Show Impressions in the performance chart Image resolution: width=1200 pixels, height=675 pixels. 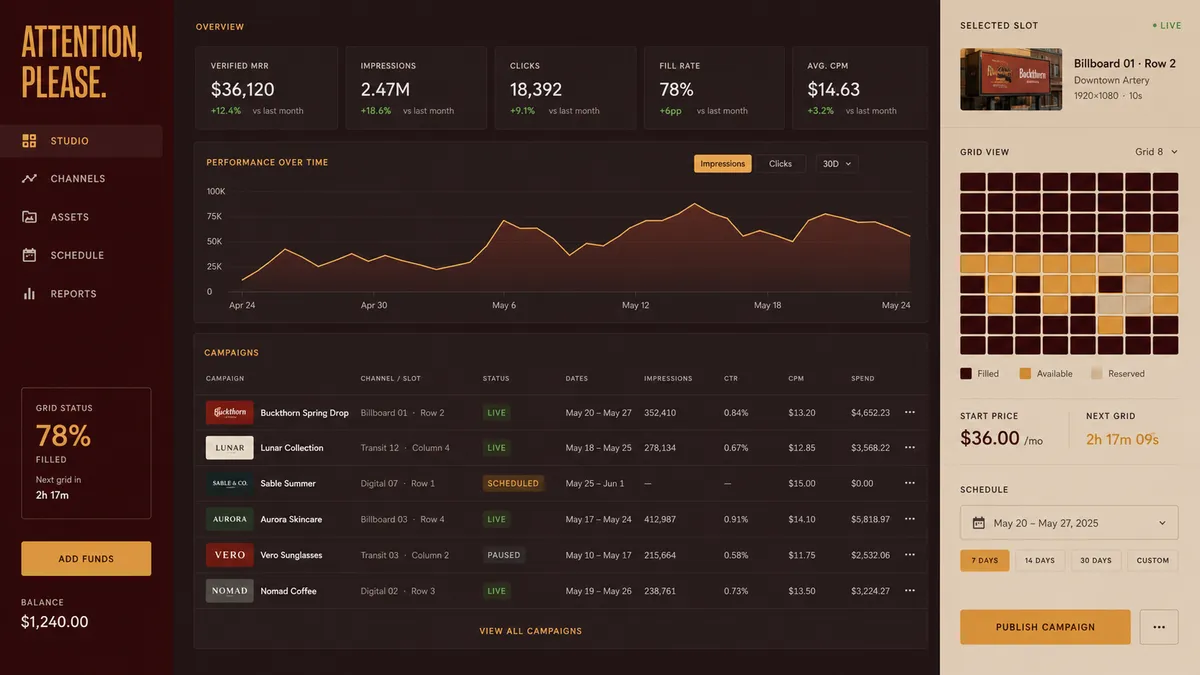pos(723,164)
